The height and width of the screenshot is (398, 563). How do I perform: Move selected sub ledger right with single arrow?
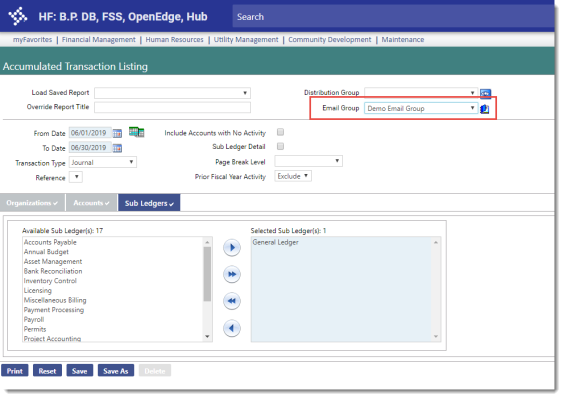tap(232, 247)
